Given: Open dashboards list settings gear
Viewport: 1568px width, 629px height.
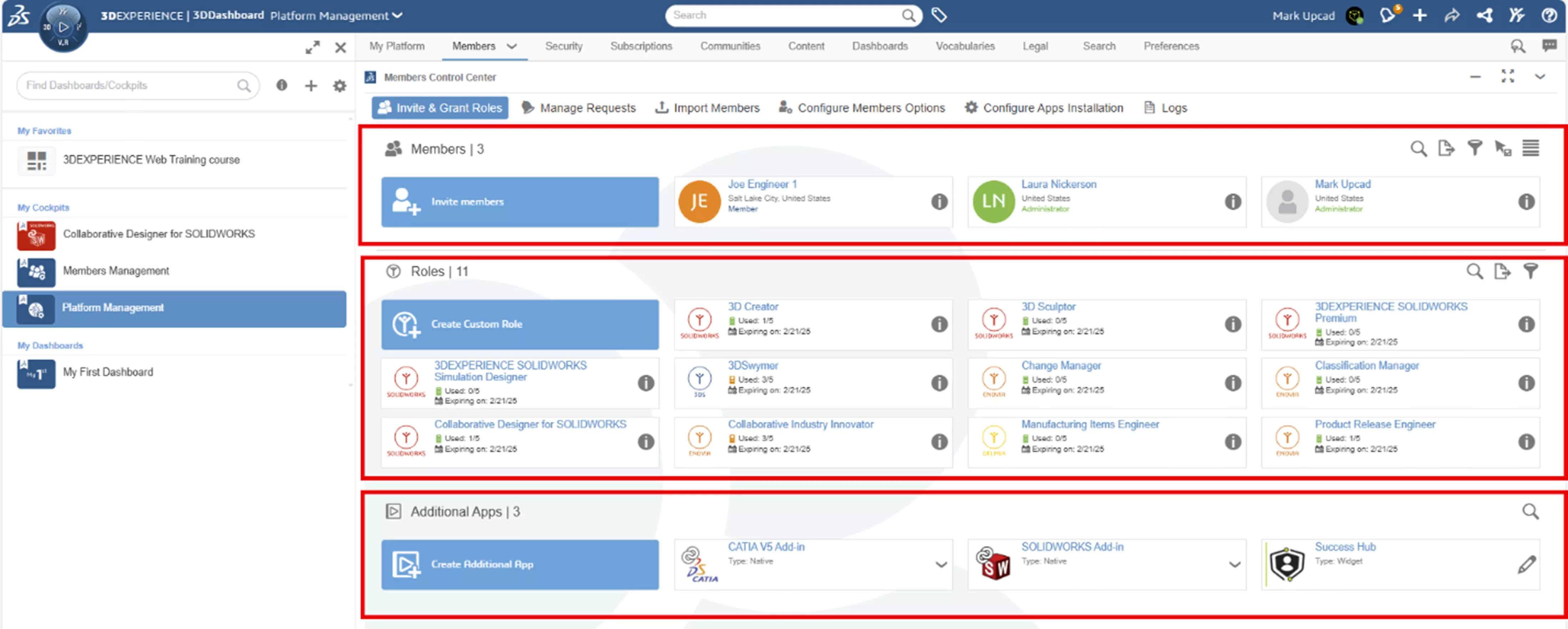Looking at the screenshot, I should tap(340, 86).
